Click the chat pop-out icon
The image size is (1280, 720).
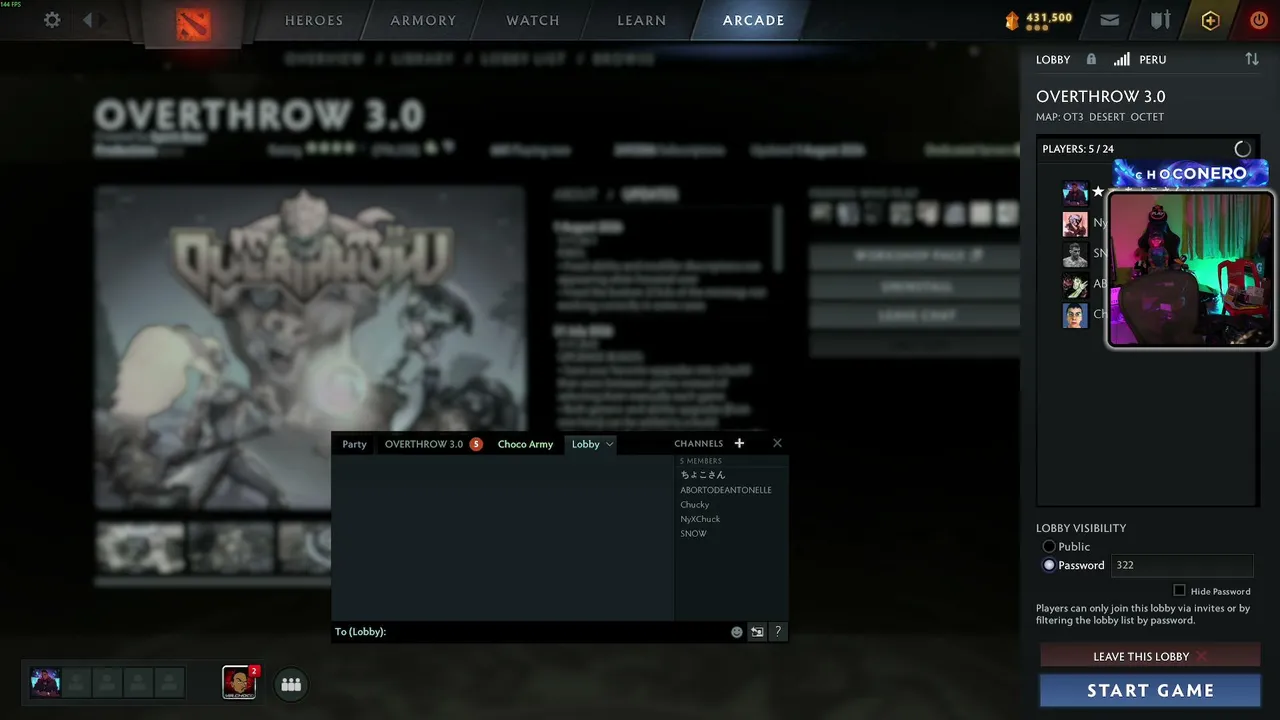(757, 632)
